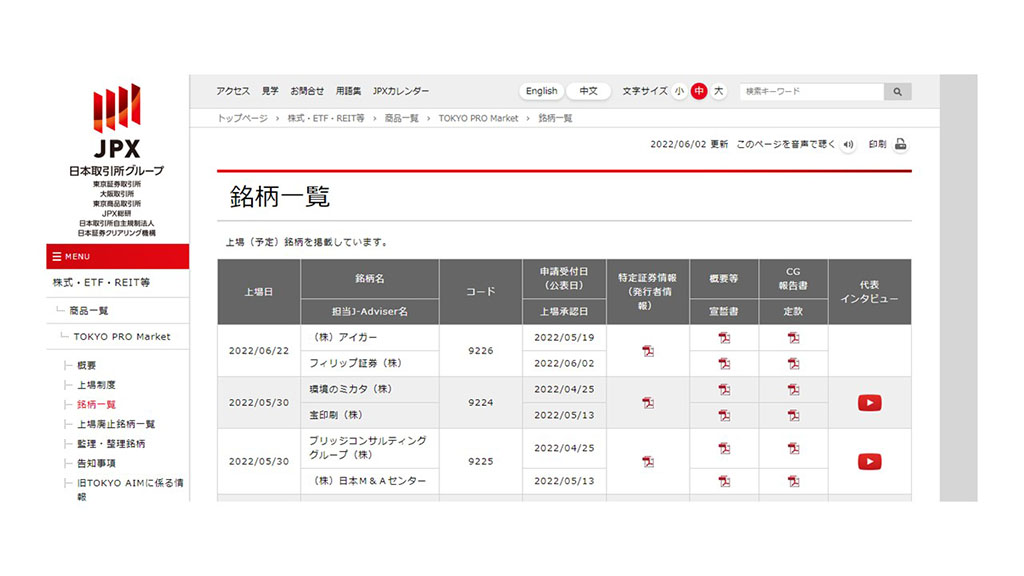This screenshot has height=576, width=1024.
Task: Play the ブリッジコンサルティング interview video
Action: (x=869, y=461)
